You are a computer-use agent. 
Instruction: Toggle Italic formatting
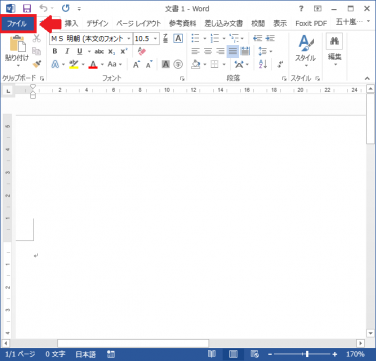click(67, 51)
